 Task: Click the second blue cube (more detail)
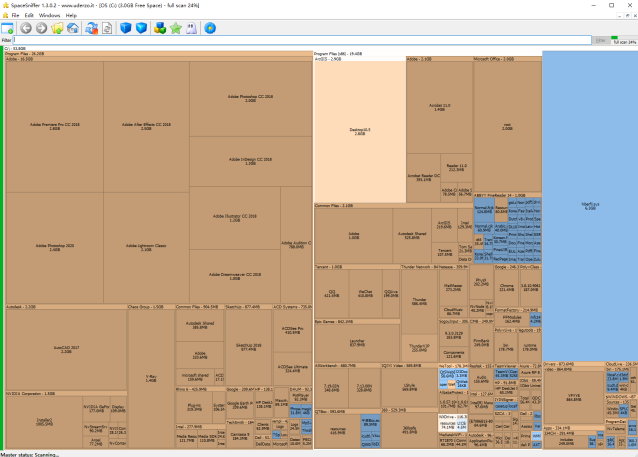pyautogui.click(x=141, y=28)
